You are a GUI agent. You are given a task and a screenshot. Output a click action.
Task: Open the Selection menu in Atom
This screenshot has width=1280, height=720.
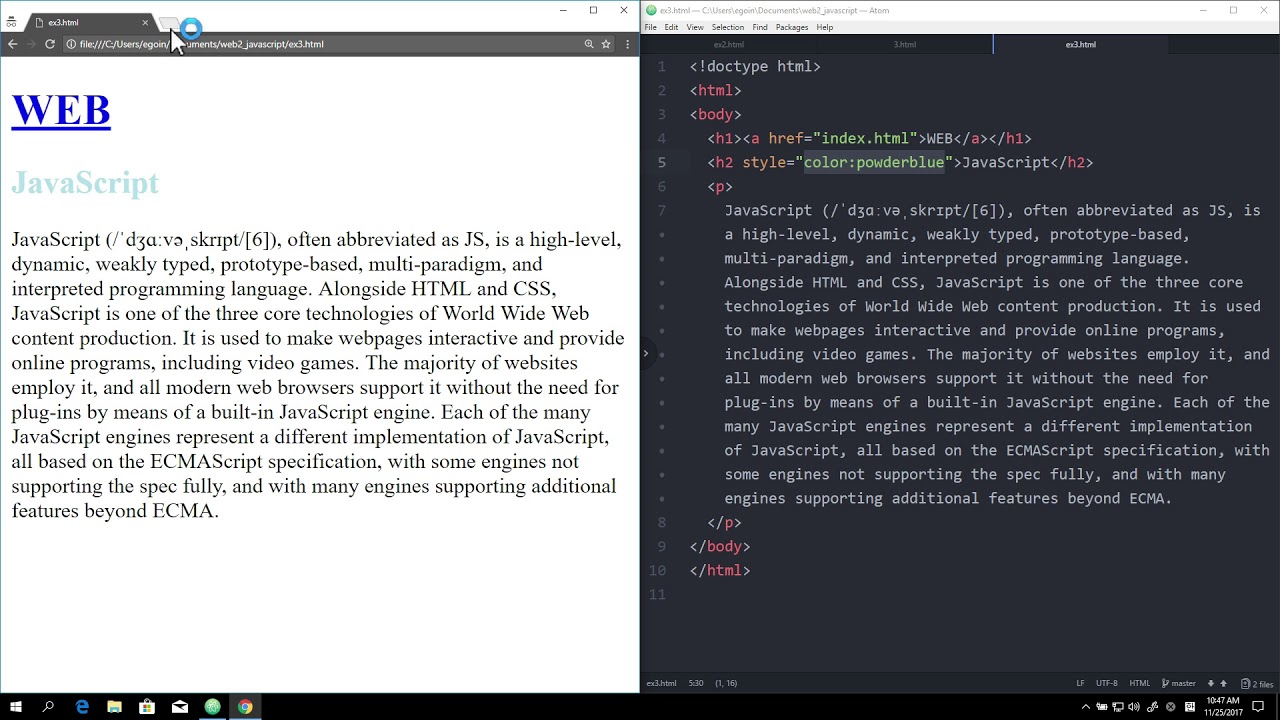click(x=727, y=27)
